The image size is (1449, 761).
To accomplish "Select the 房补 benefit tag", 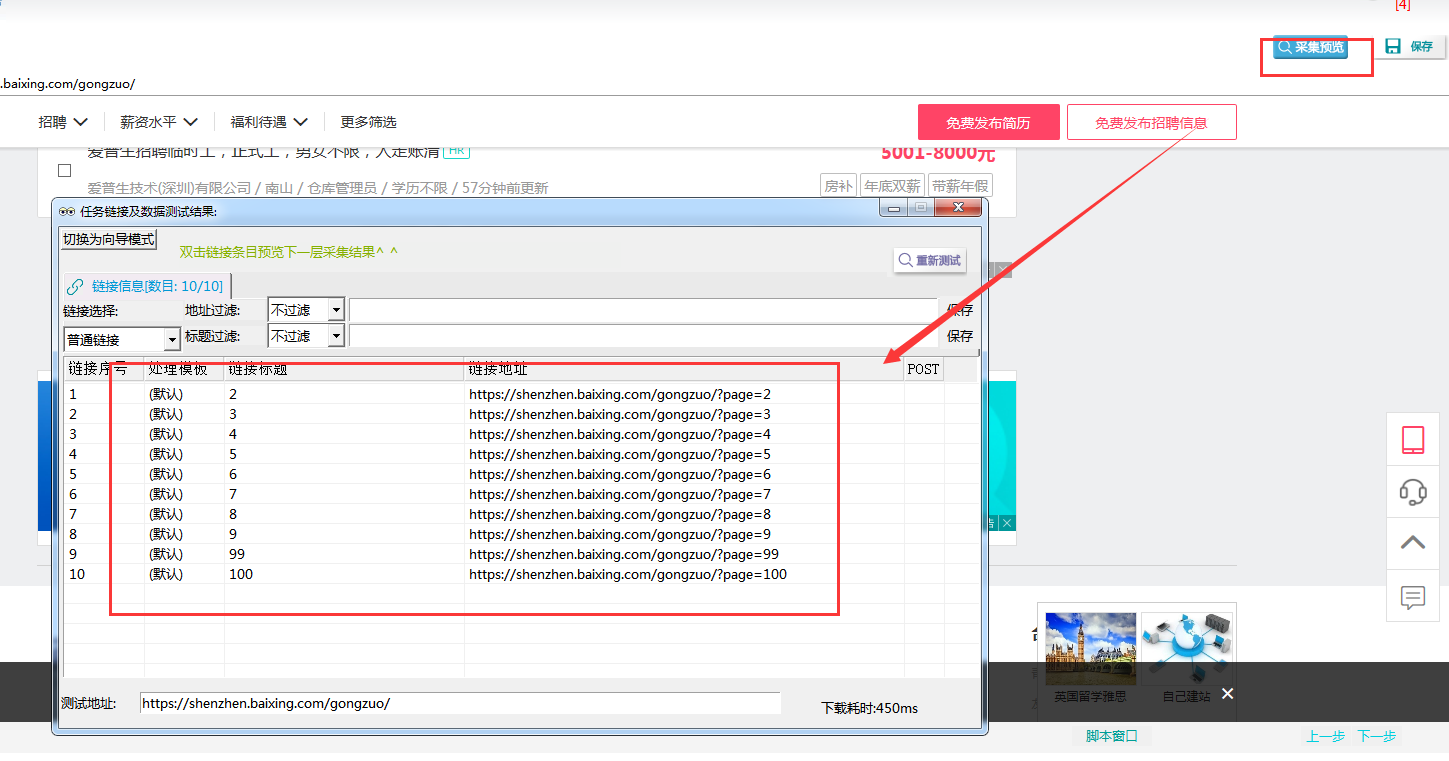I will tap(838, 186).
